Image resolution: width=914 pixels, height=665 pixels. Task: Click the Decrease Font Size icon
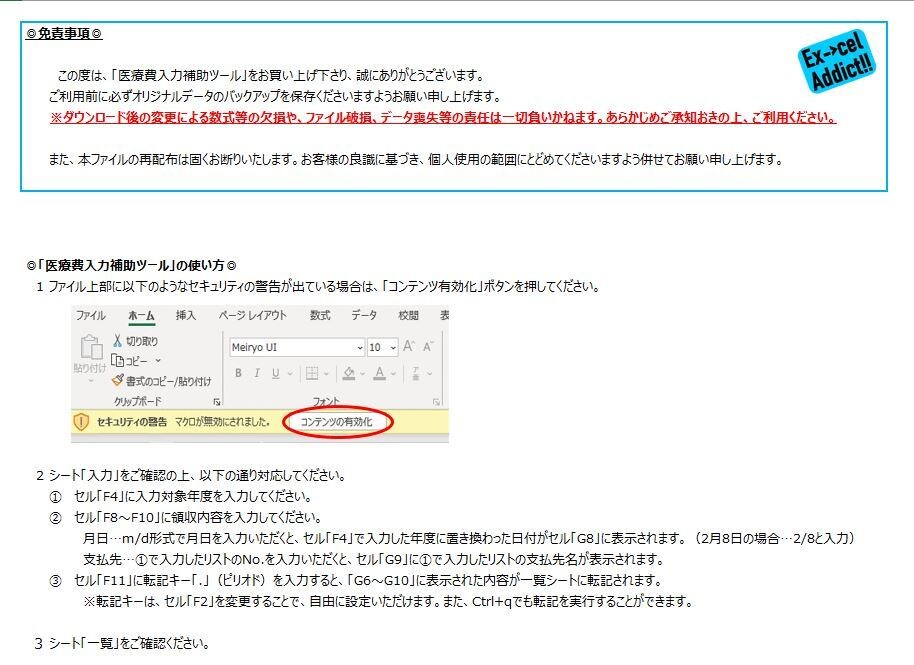pyautogui.click(x=428, y=347)
